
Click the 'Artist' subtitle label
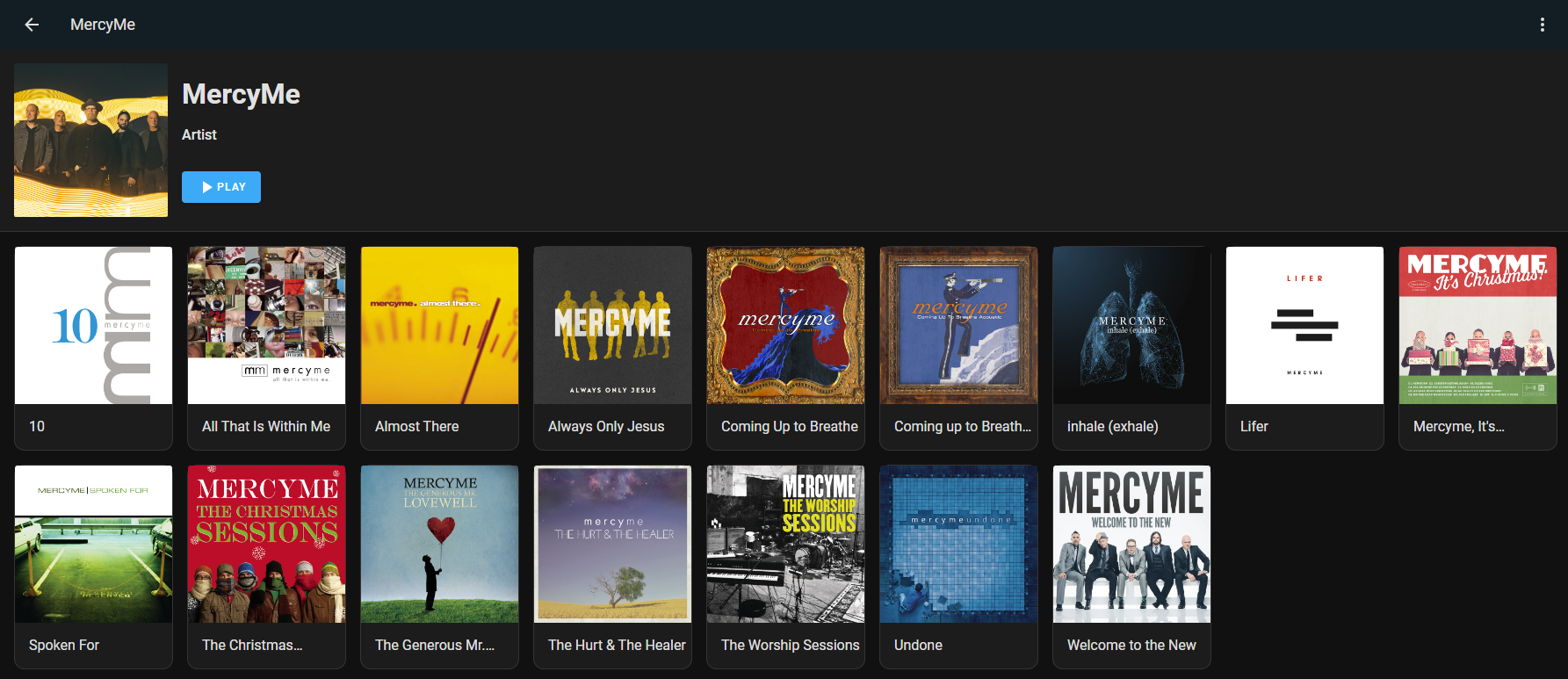(x=199, y=134)
